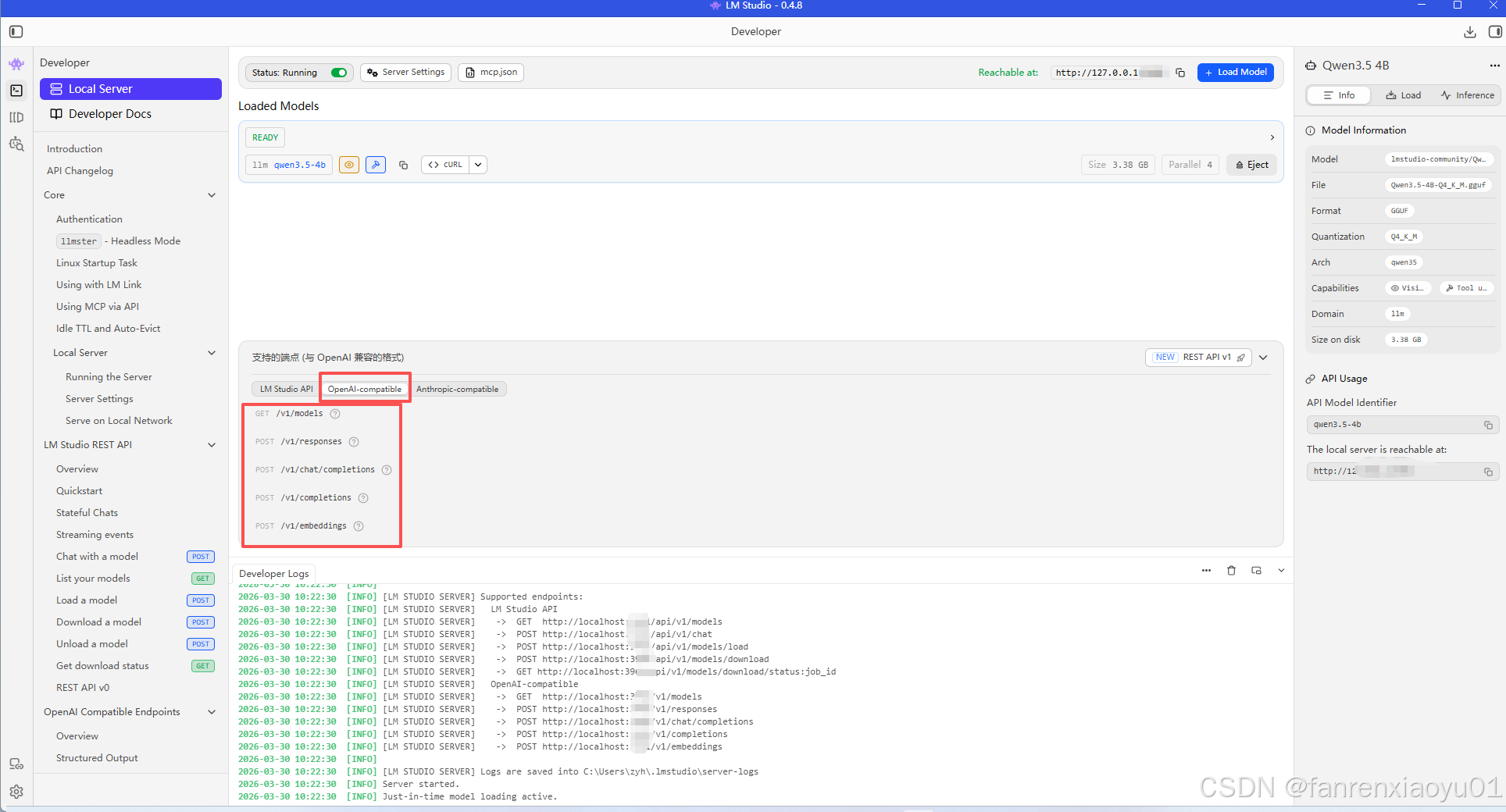Click the Parallel 4 indicator
The height and width of the screenshot is (812, 1506).
(x=1190, y=165)
